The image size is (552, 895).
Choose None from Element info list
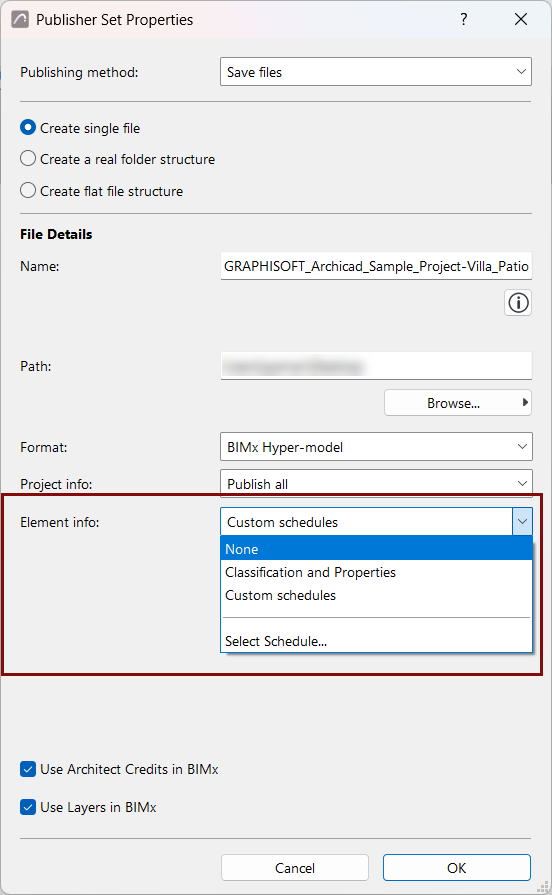tap(376, 549)
